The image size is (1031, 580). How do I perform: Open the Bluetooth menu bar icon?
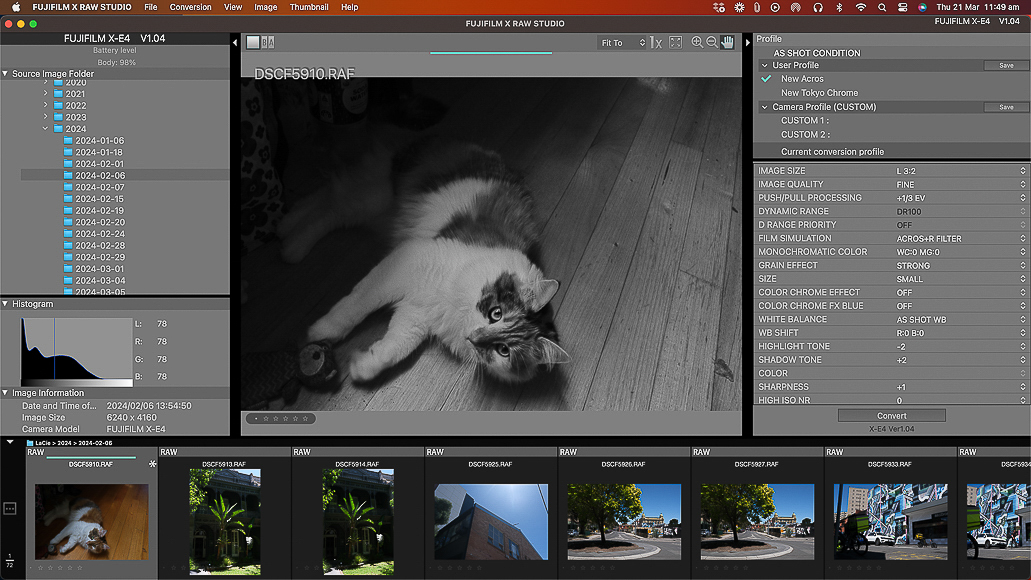(x=839, y=7)
